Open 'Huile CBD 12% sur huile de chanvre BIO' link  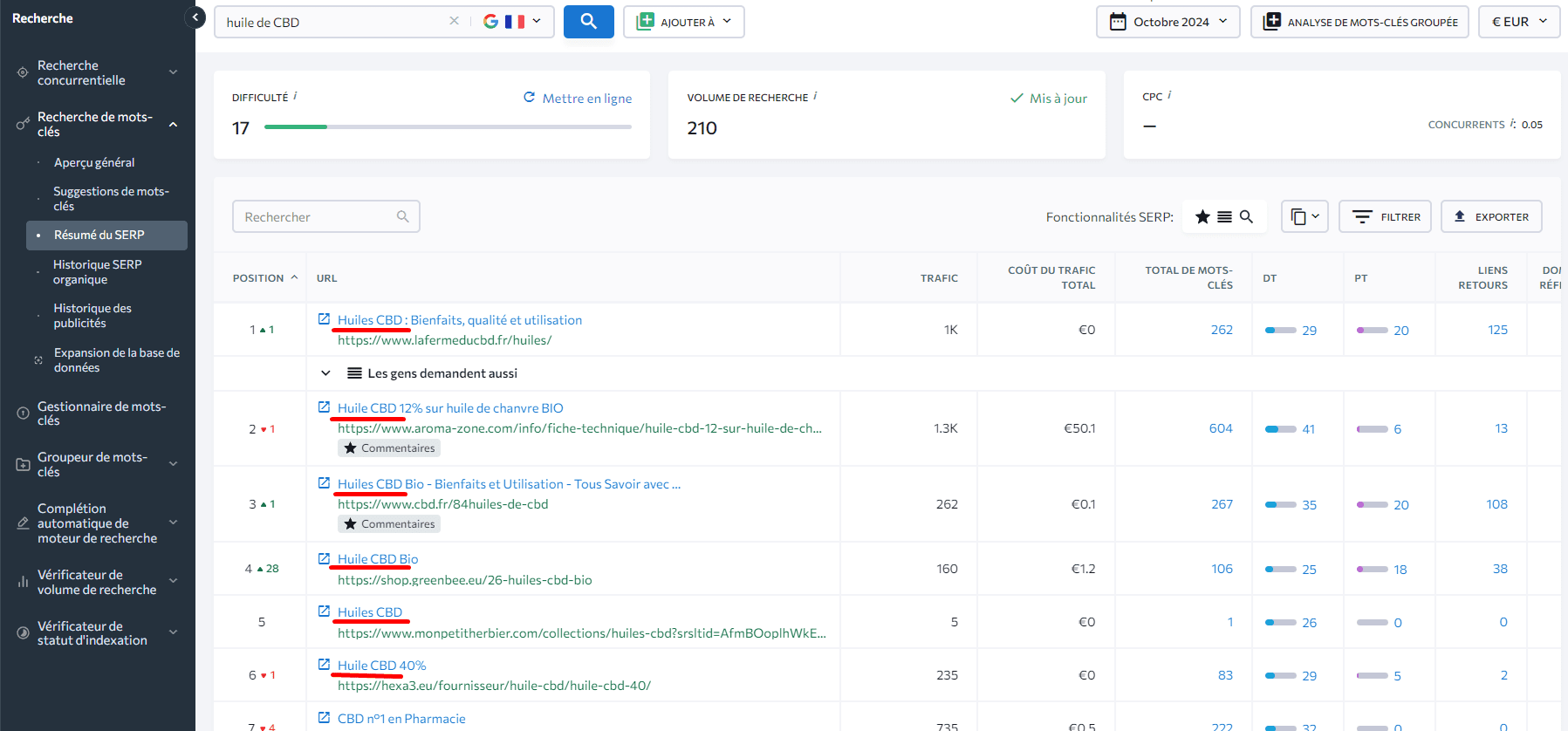click(450, 408)
